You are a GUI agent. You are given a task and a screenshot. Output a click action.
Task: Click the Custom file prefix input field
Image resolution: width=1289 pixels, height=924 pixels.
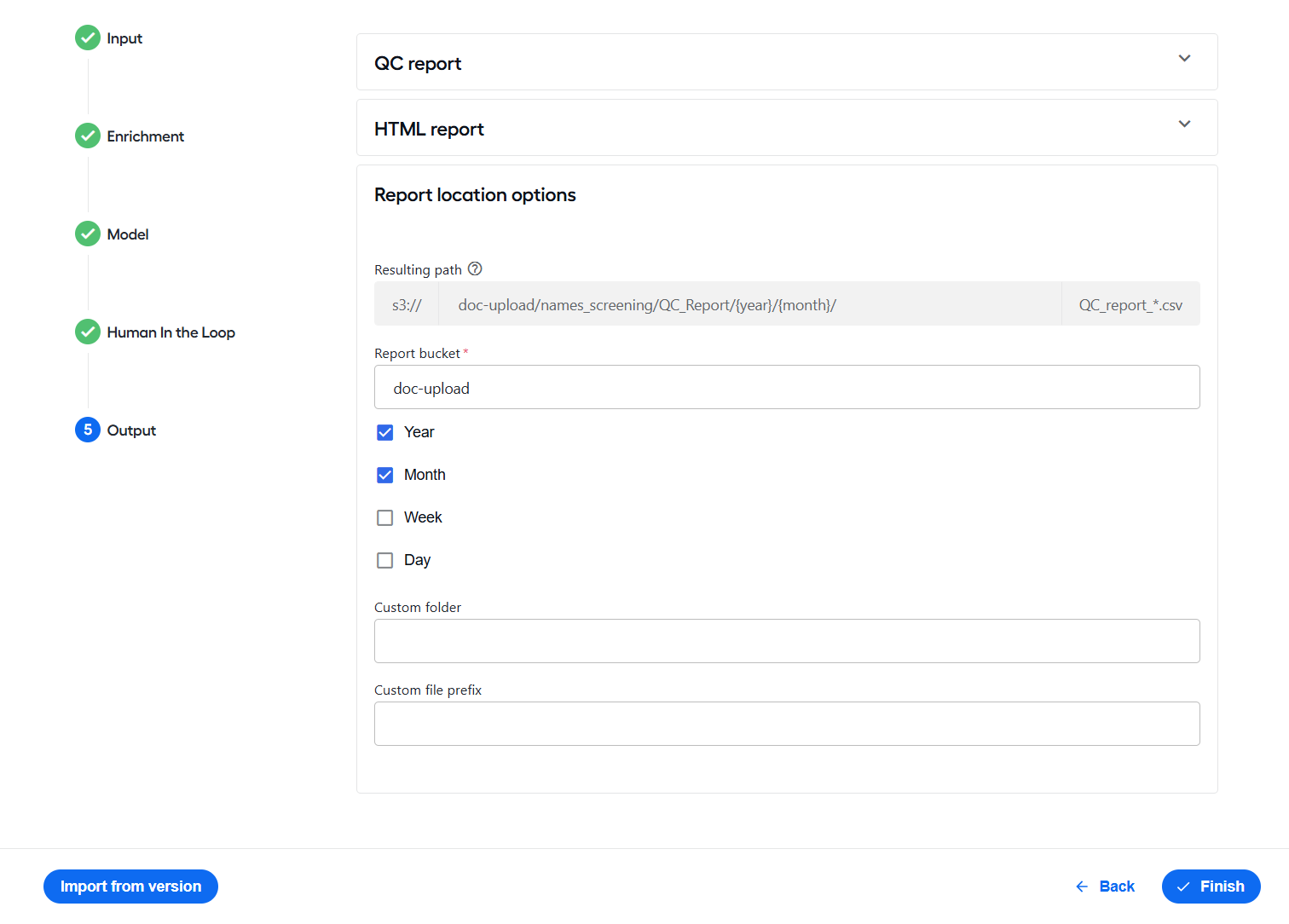787,724
